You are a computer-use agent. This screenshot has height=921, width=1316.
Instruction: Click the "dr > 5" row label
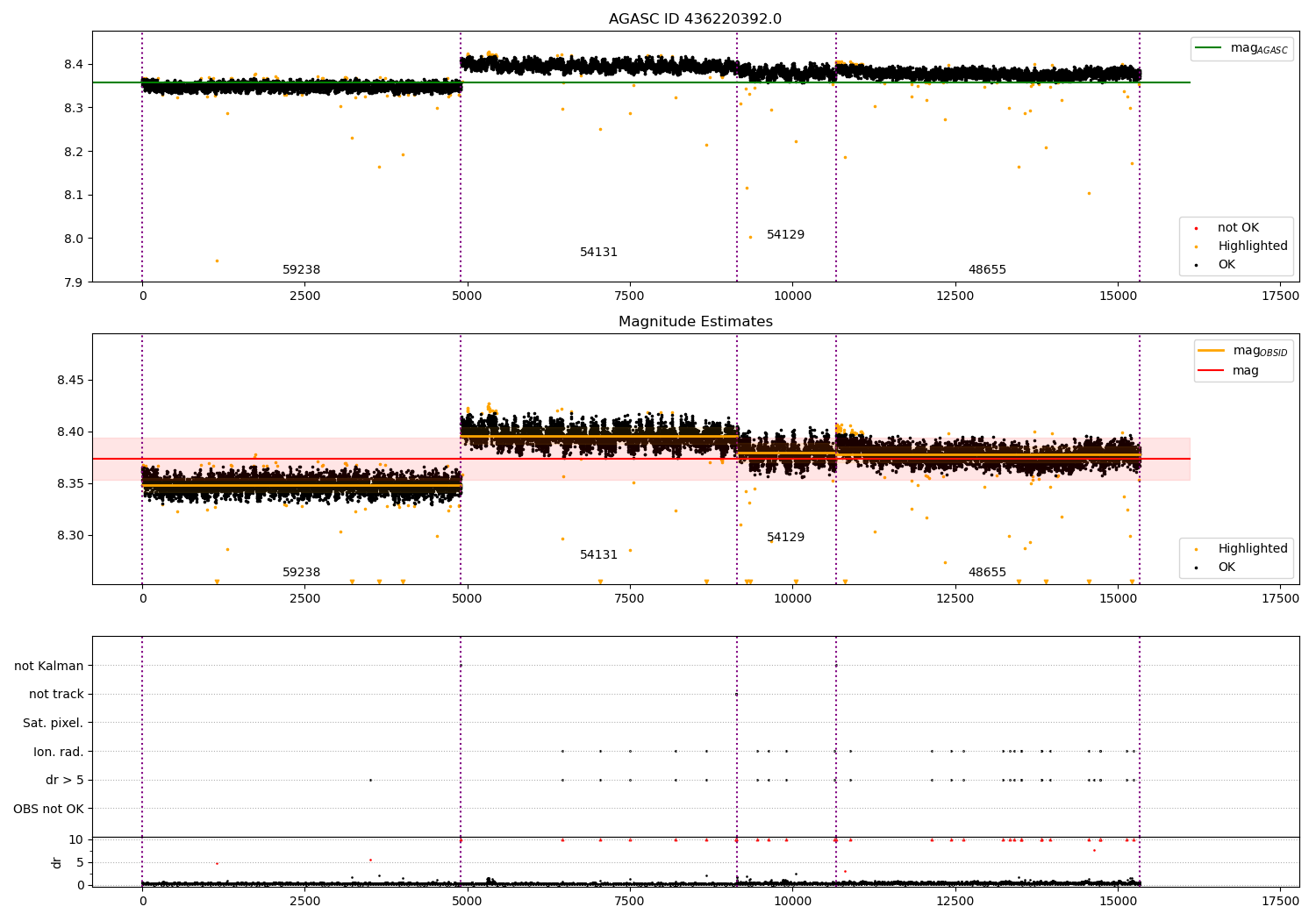pos(65,781)
